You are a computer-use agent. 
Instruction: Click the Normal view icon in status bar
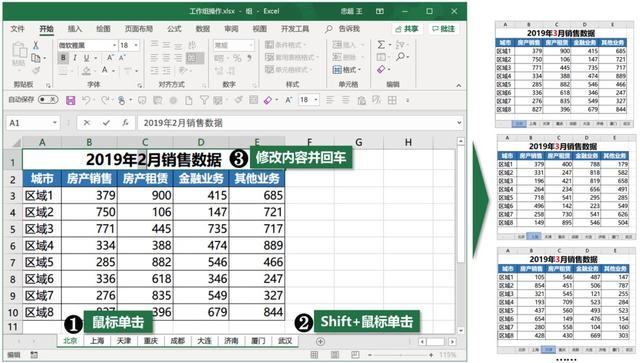tap(314, 355)
